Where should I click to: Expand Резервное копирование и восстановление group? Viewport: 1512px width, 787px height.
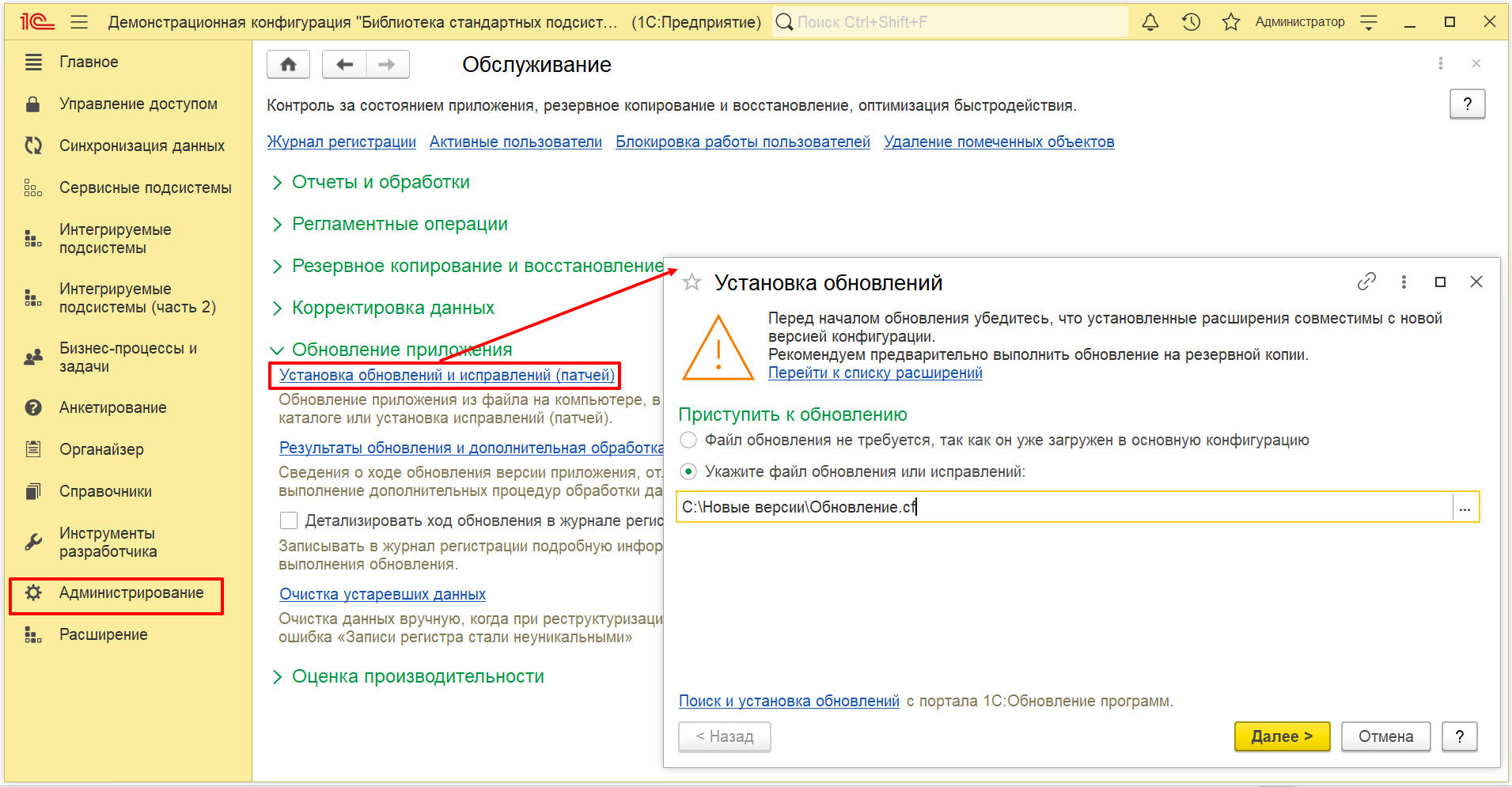coord(478,266)
